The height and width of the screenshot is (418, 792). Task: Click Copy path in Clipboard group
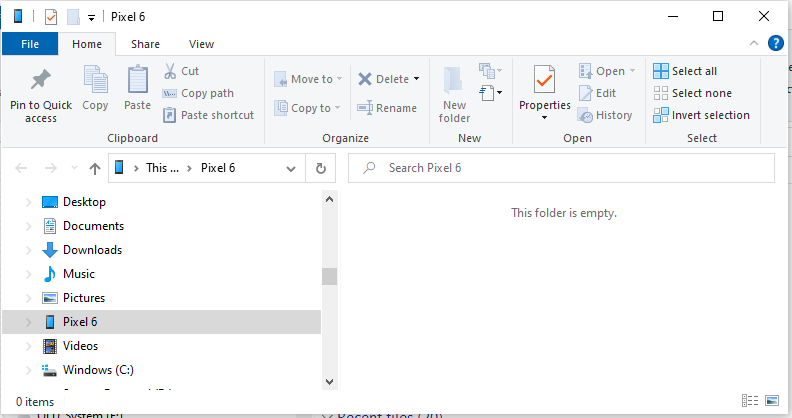click(198, 93)
